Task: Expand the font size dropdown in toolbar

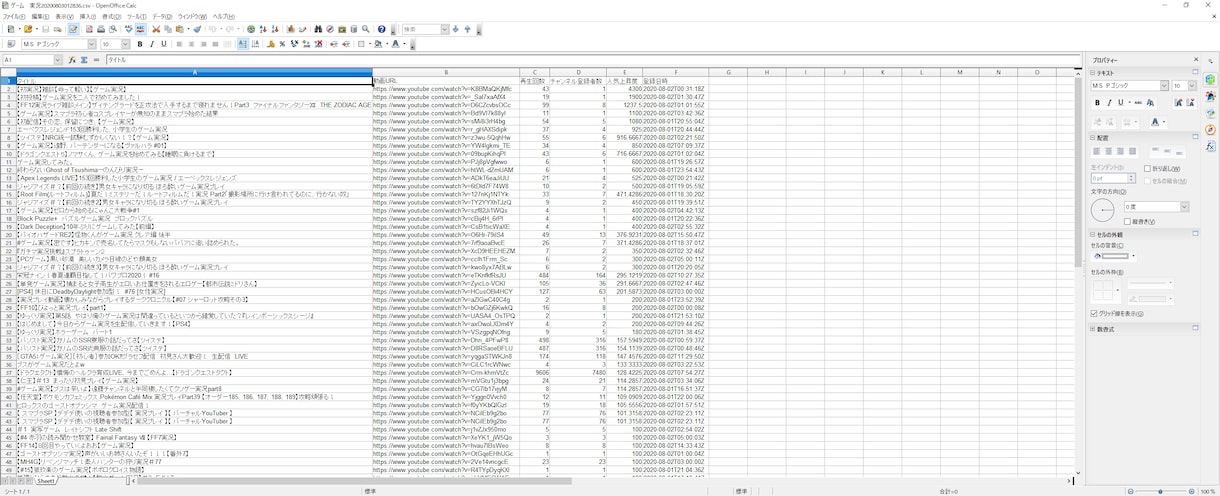Action: (x=125, y=44)
